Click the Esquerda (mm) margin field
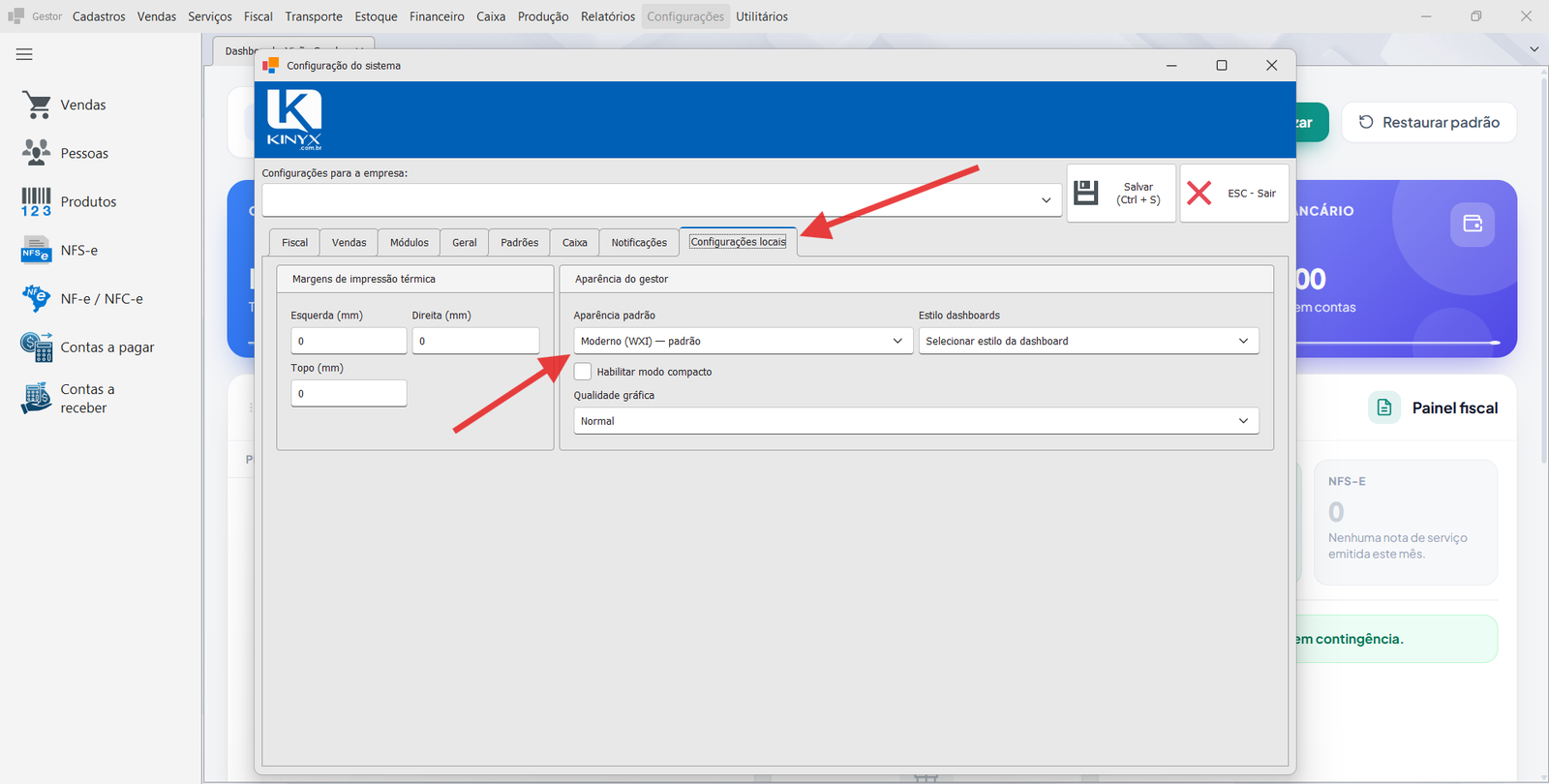 pos(349,341)
